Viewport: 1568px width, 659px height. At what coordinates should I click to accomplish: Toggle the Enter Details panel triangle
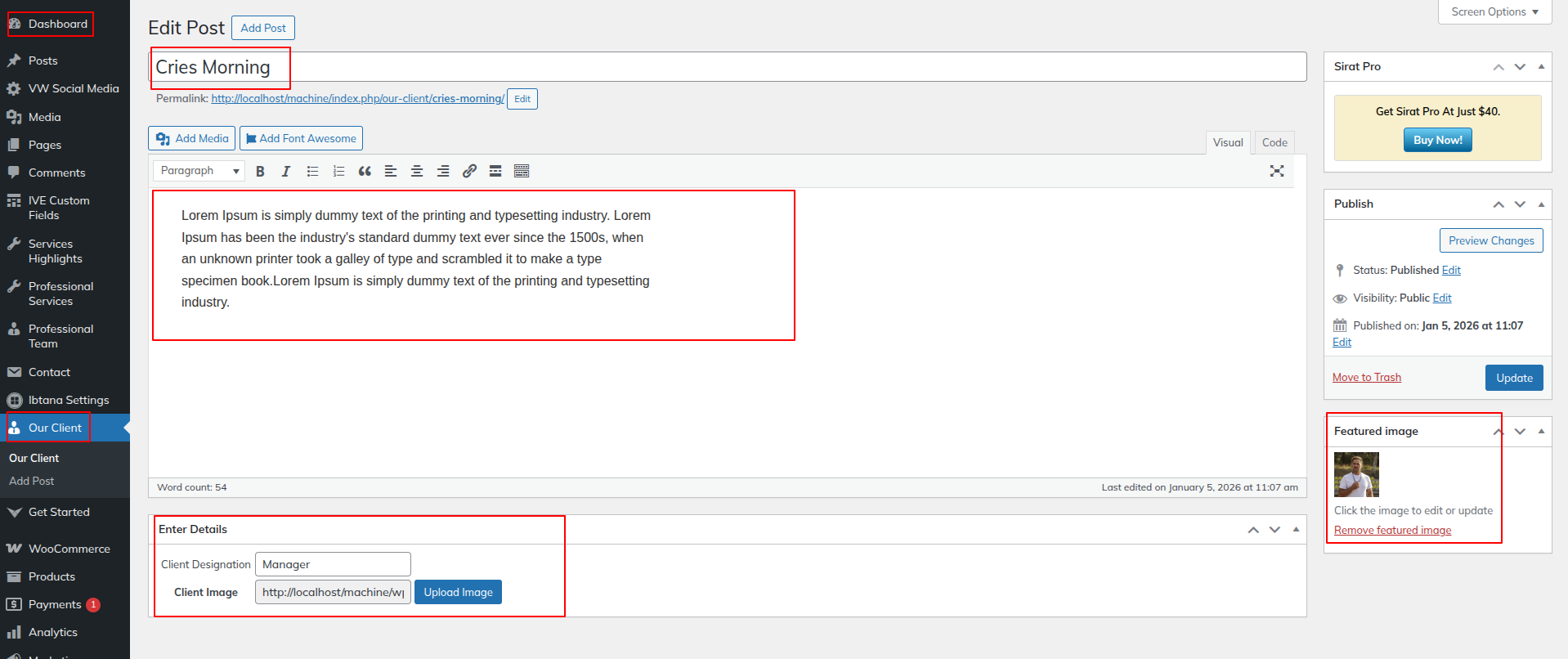1296,530
